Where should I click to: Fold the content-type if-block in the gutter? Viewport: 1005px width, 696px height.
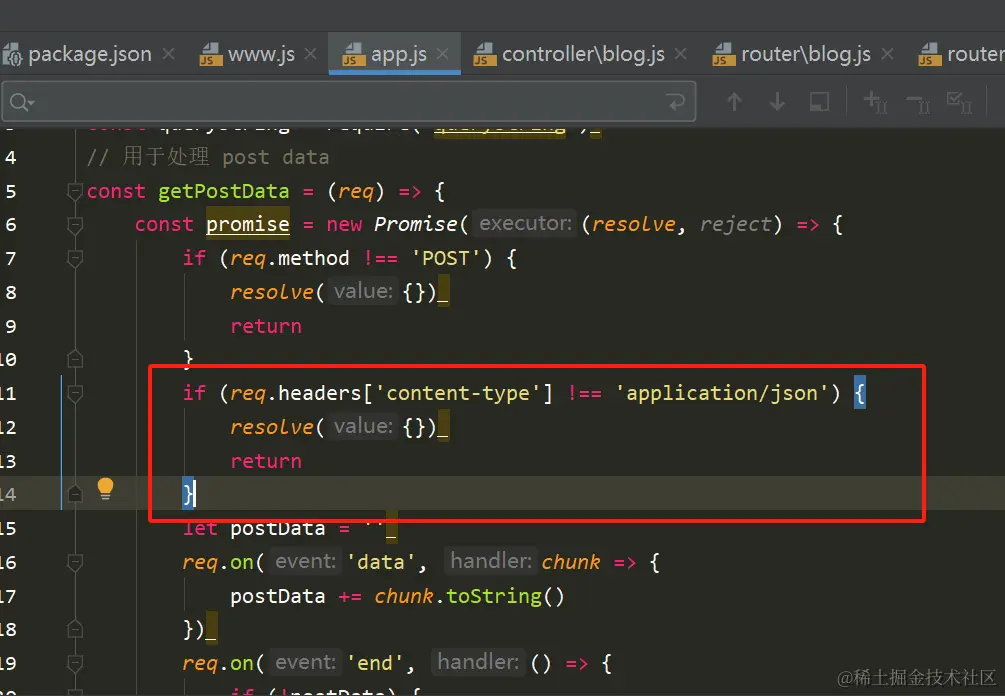[75, 393]
